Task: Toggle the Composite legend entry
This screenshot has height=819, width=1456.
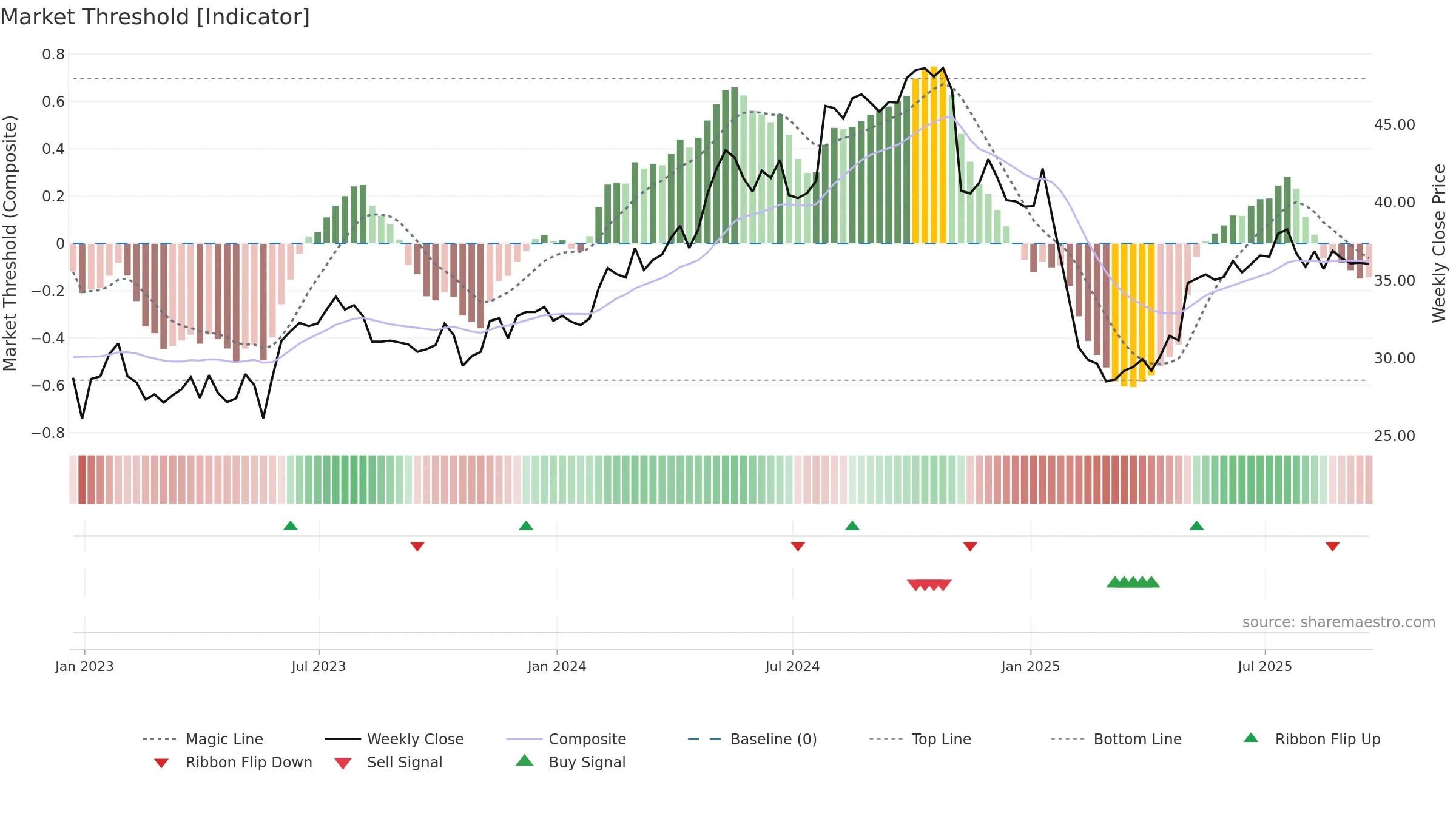Action: [x=566, y=739]
